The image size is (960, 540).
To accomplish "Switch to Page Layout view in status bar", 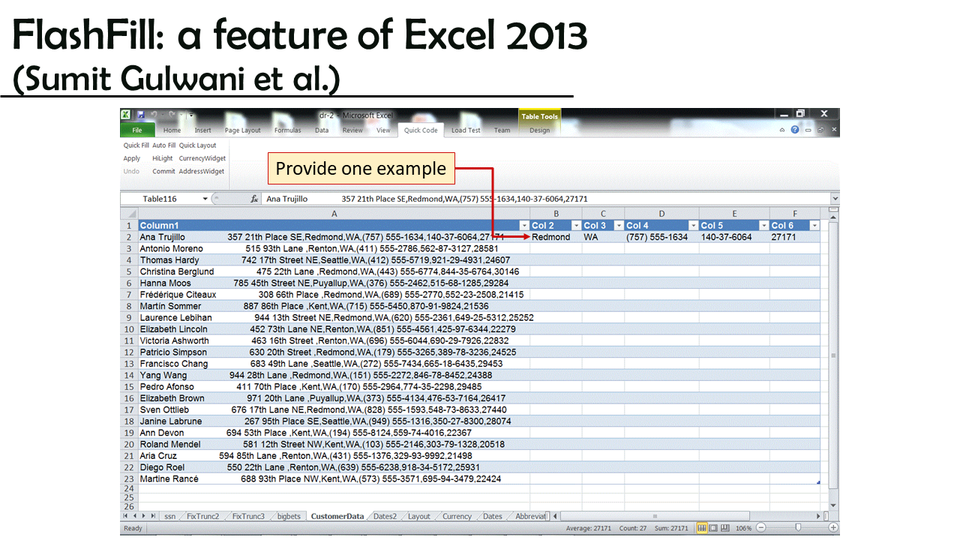I will [x=715, y=528].
